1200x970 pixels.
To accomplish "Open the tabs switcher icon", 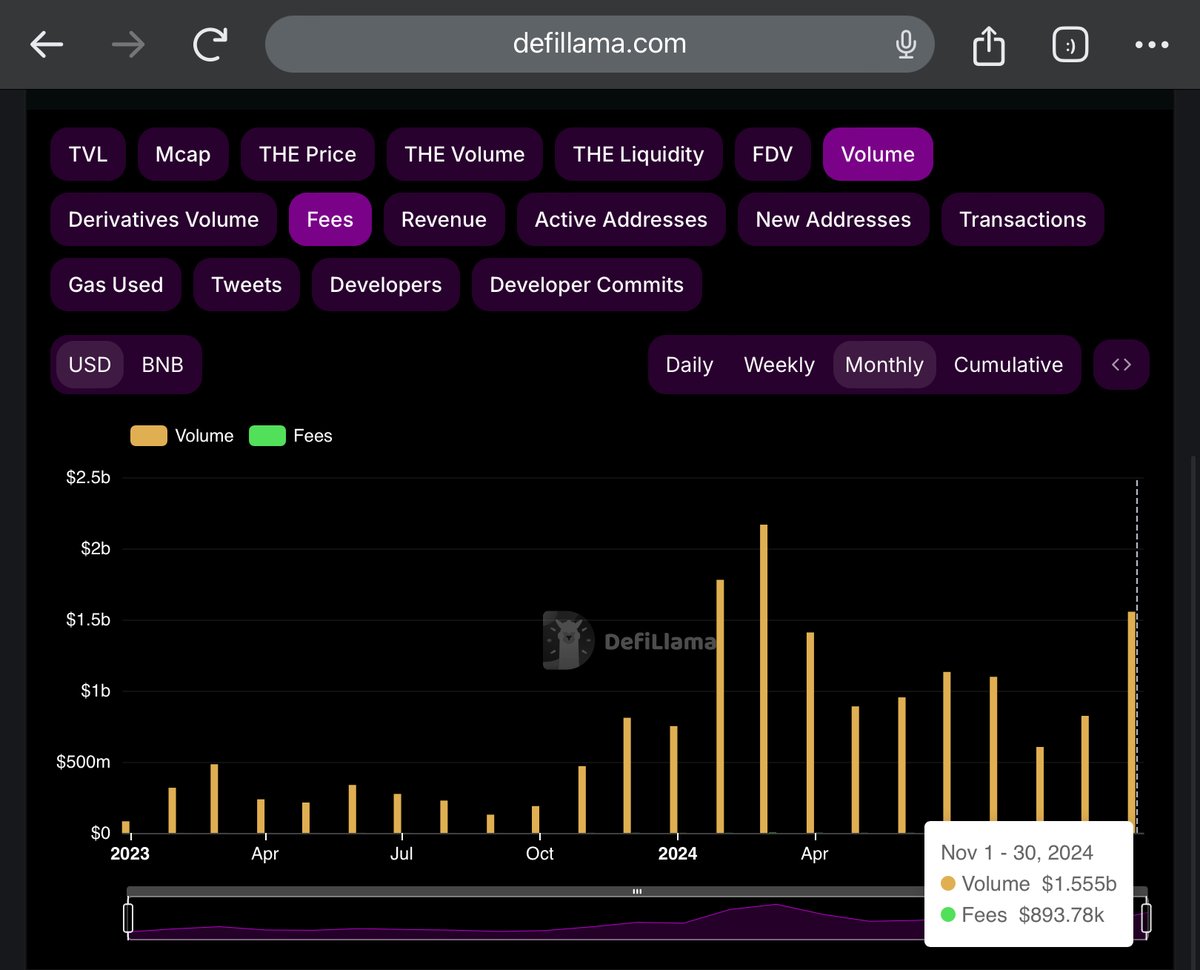I will point(1070,45).
